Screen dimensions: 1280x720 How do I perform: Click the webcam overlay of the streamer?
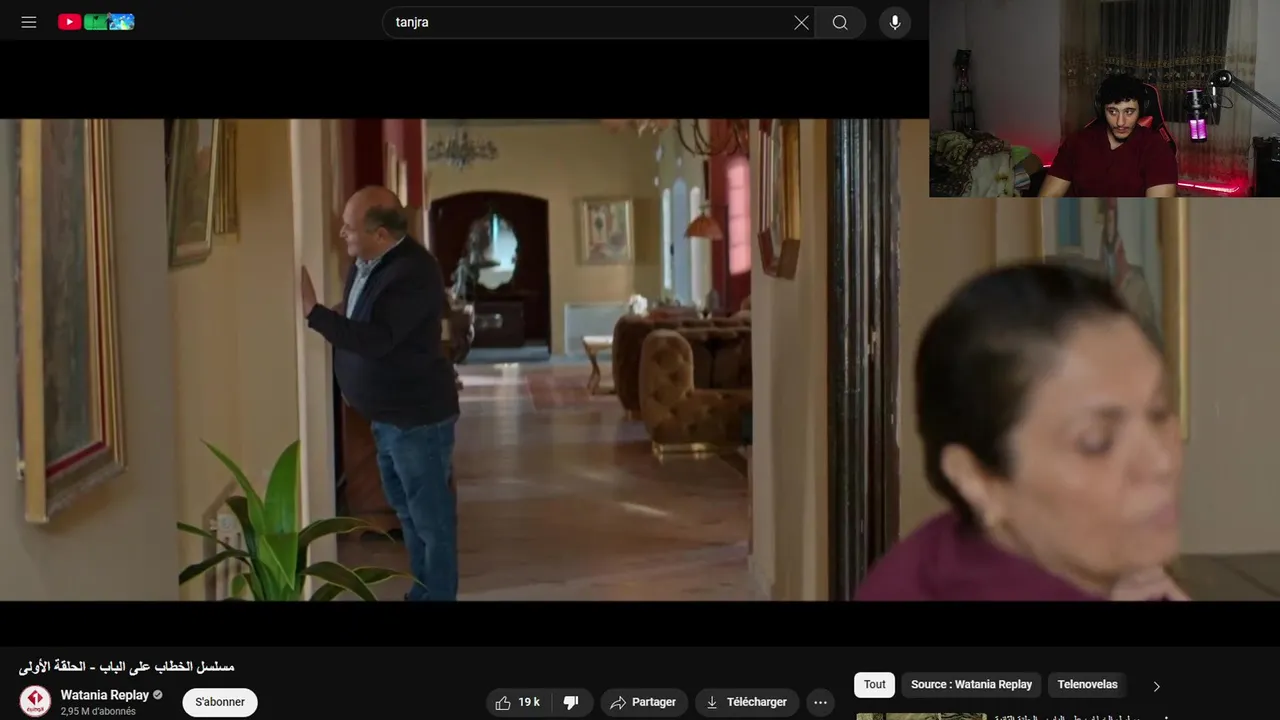pyautogui.click(x=1104, y=98)
